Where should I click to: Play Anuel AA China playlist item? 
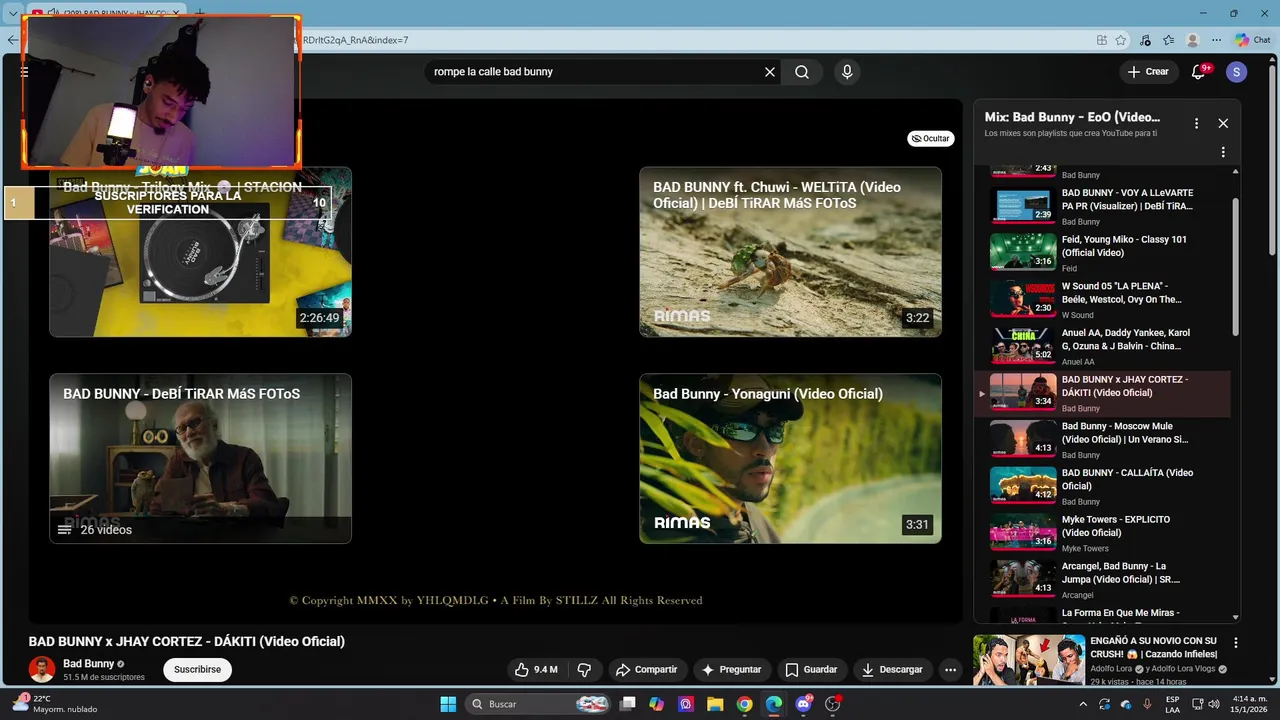pos(1102,347)
